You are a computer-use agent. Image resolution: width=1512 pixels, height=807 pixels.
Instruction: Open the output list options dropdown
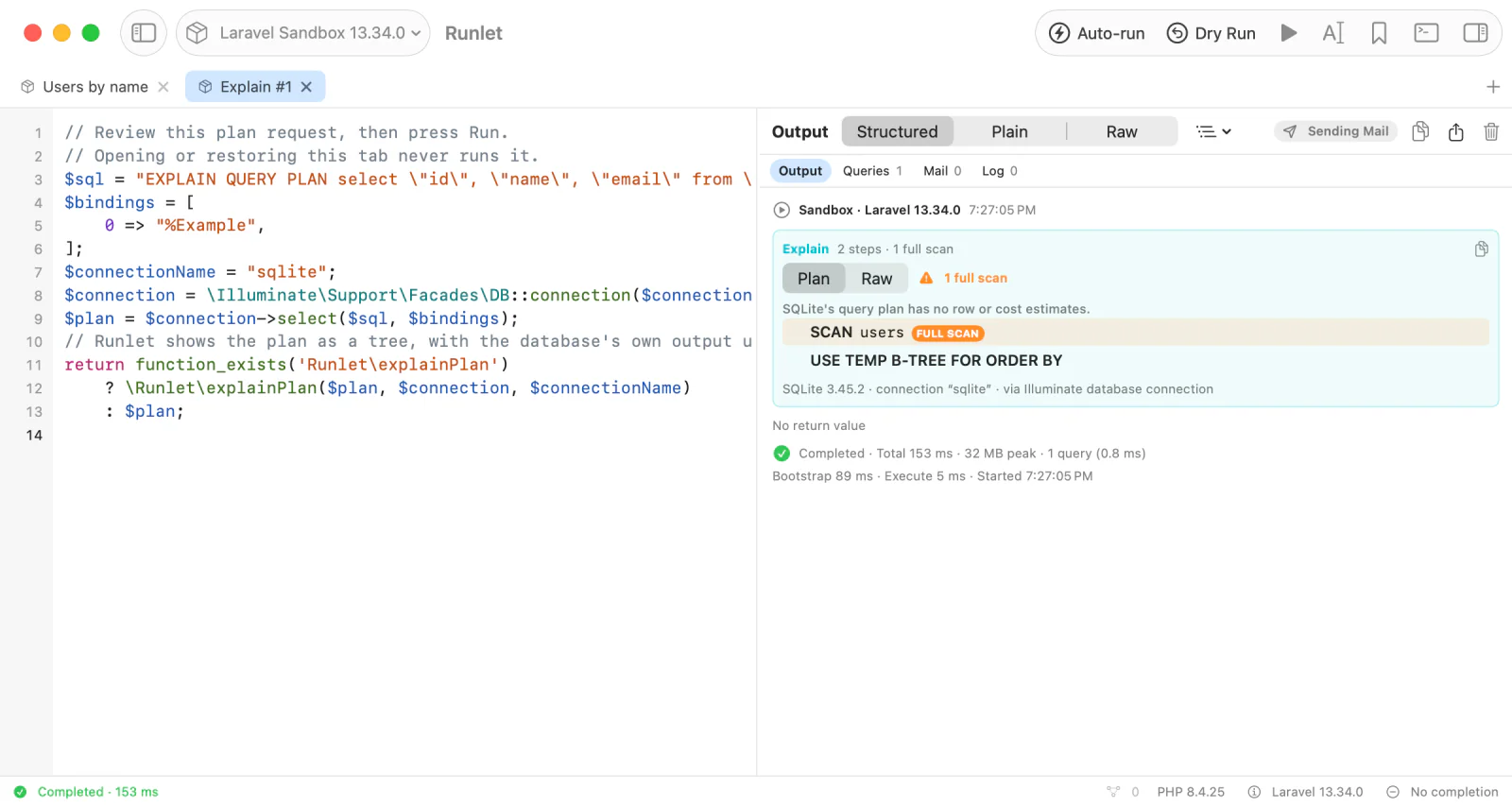tap(1213, 131)
